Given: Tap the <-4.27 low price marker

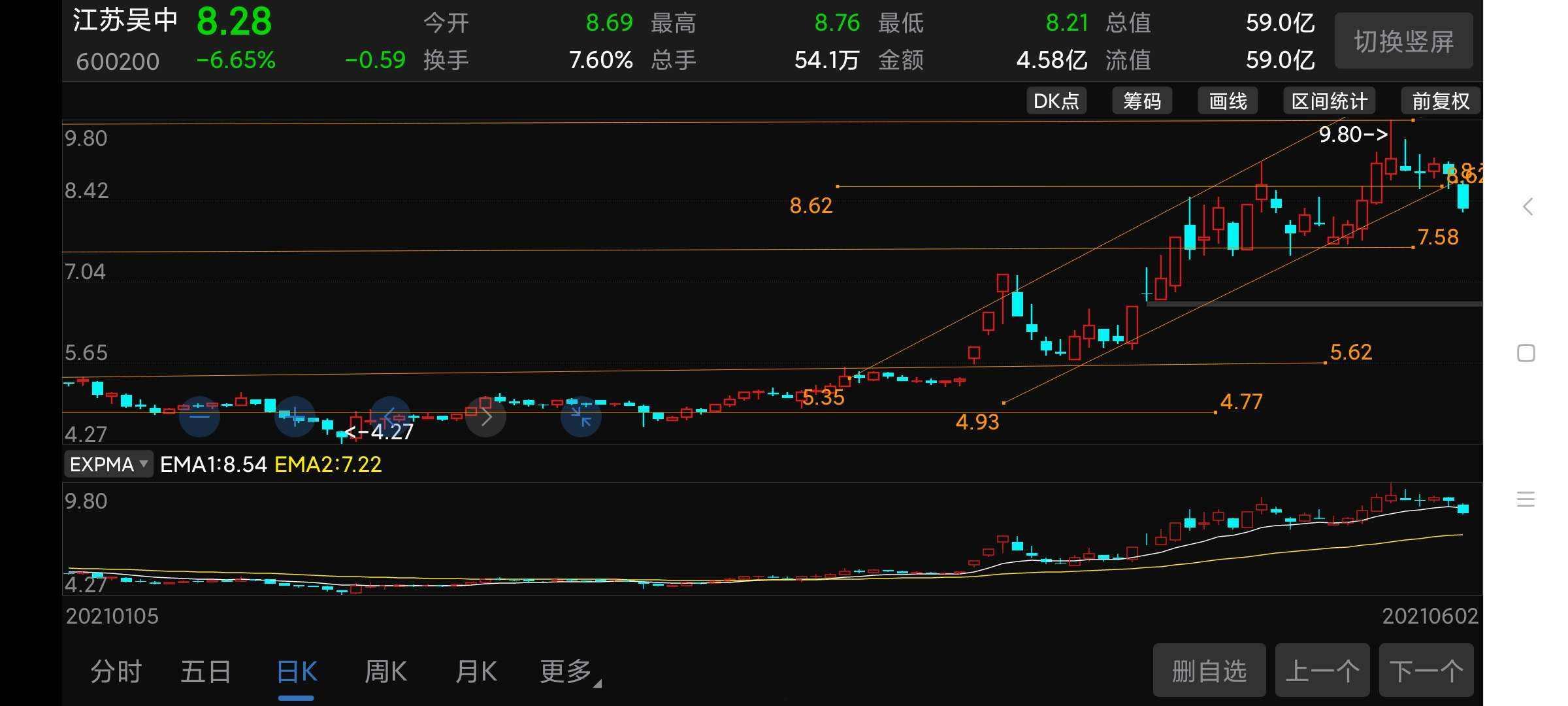Looking at the screenshot, I should (x=379, y=431).
